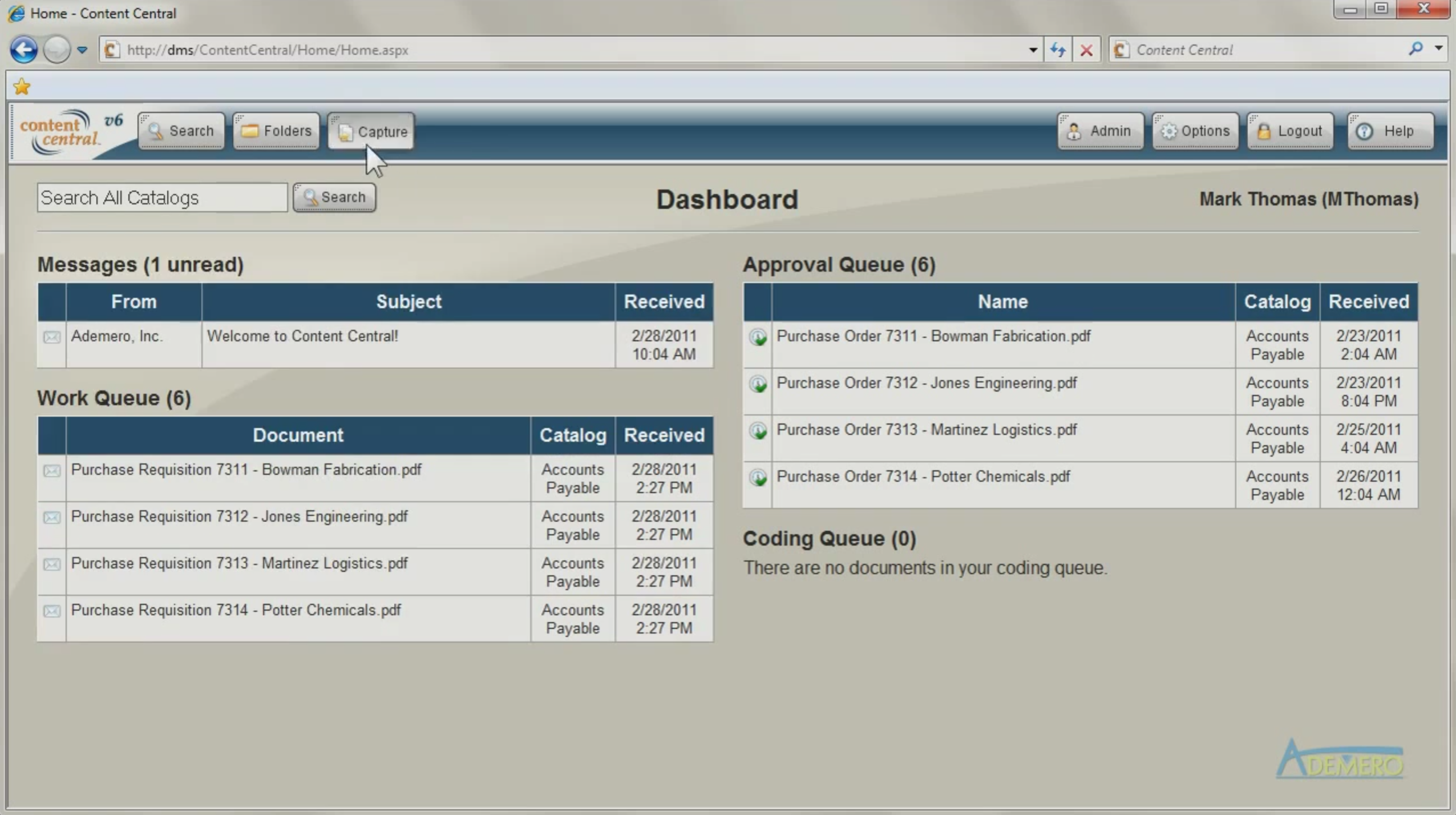Click the Messages (1 unread) heading
1456x815 pixels.
[140, 264]
